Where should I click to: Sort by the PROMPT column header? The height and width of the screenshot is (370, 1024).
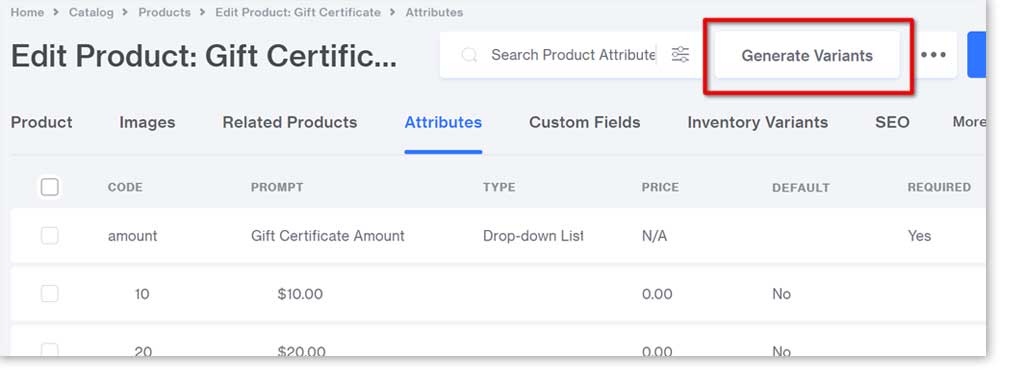(x=277, y=187)
